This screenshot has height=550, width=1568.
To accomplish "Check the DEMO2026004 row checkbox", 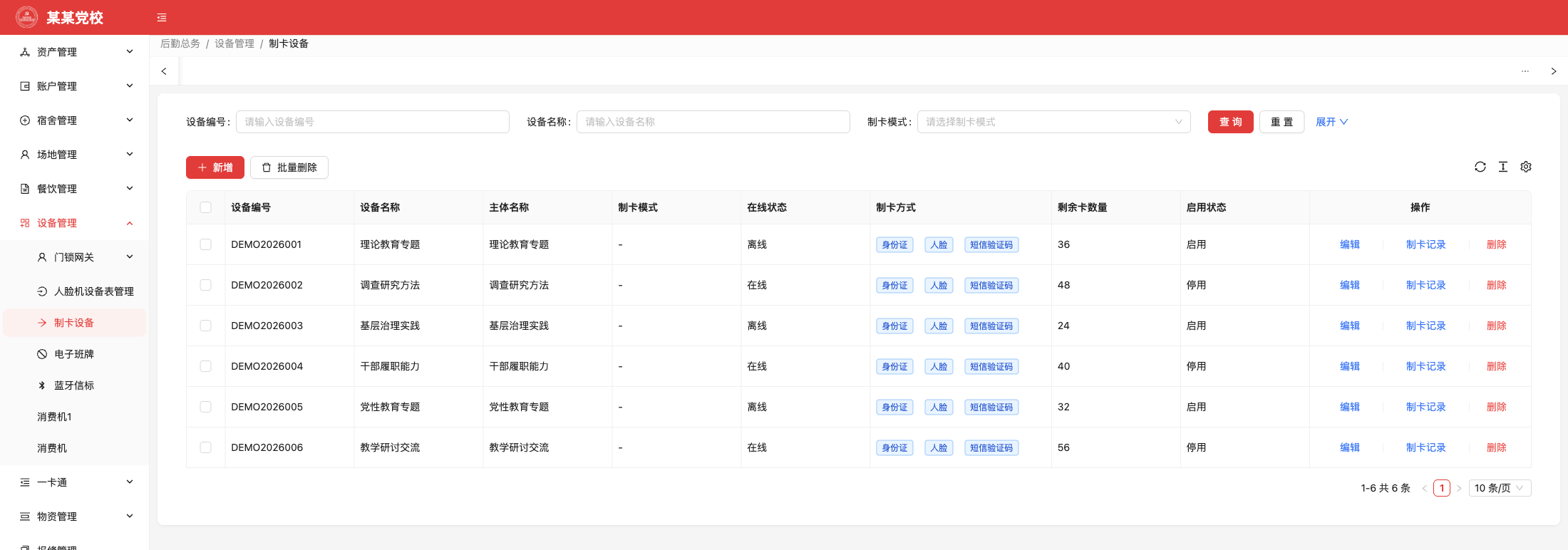I will coord(206,366).
